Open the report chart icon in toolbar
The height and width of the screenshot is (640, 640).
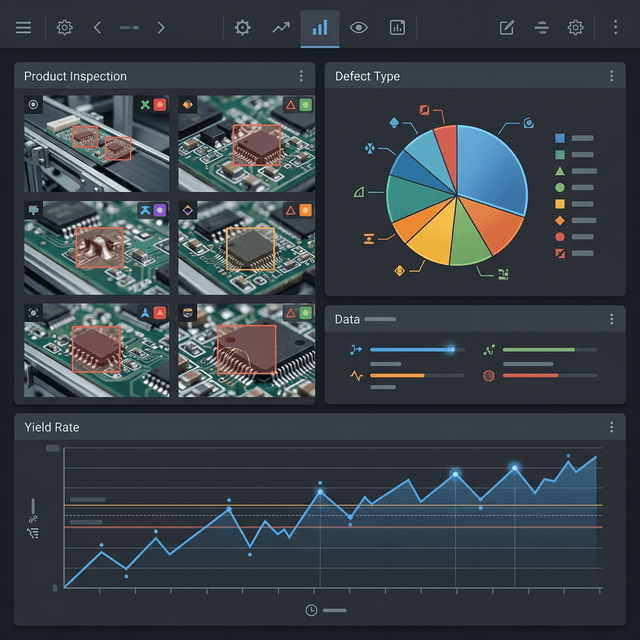pyautogui.click(x=397, y=28)
